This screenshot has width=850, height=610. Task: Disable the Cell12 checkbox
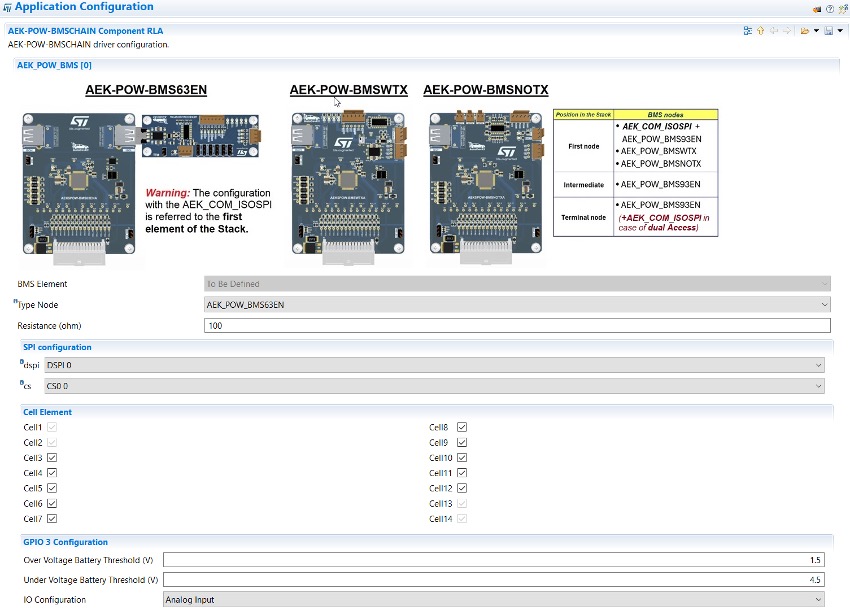coord(462,488)
